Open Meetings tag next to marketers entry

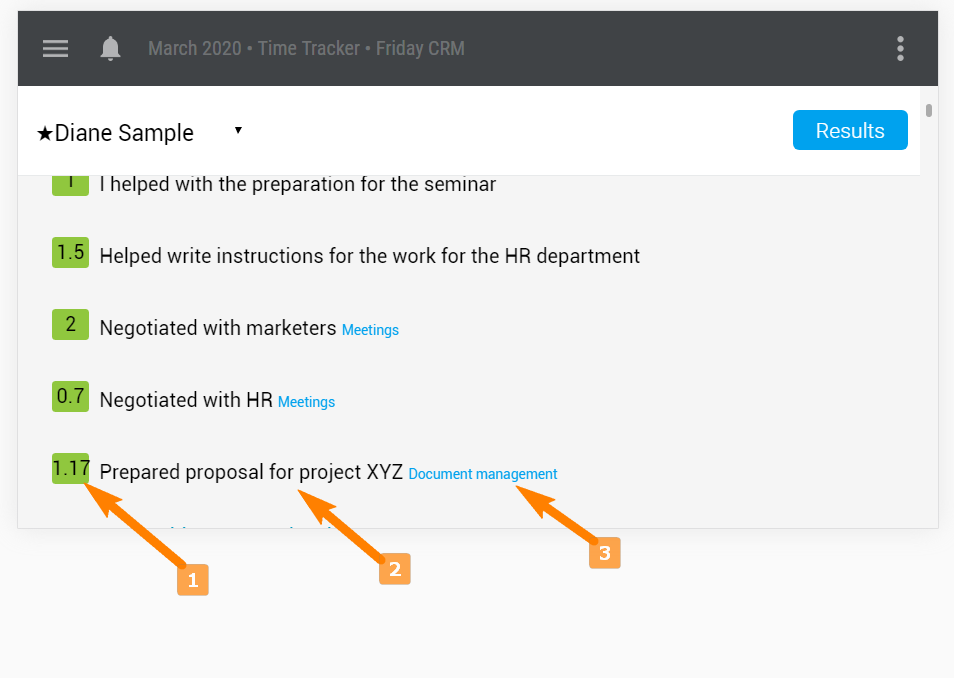[370, 330]
